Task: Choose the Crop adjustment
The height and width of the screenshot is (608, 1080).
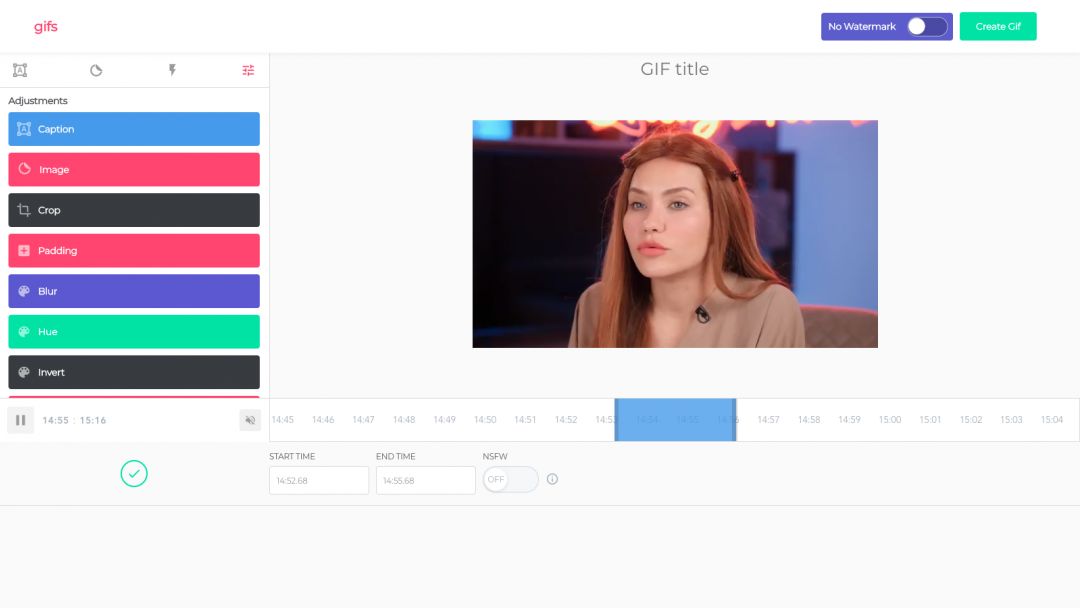Action: click(134, 210)
